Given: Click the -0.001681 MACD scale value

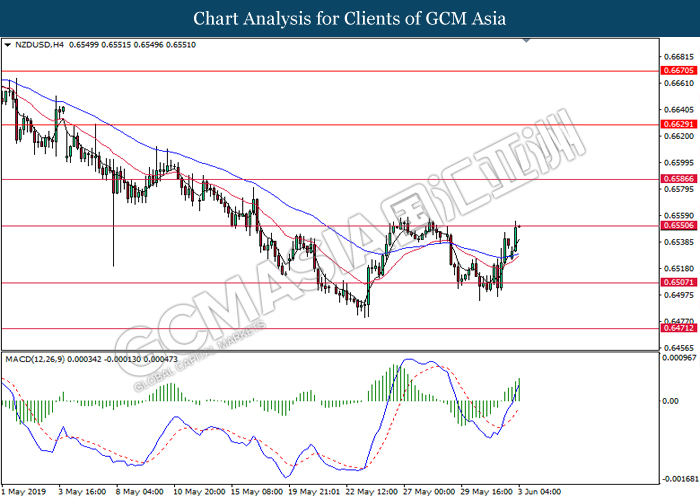Looking at the screenshot, I should click(678, 479).
